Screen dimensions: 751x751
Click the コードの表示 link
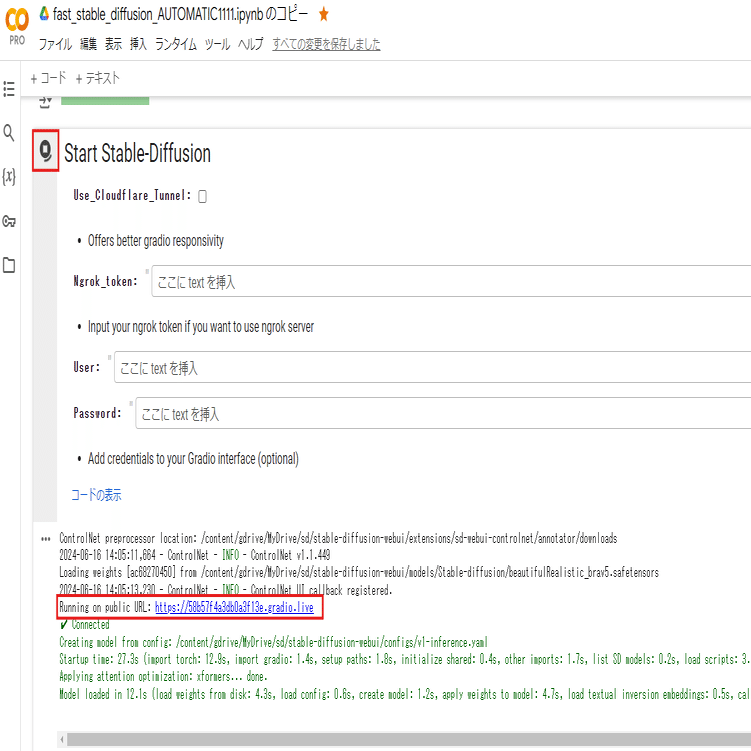pyautogui.click(x=96, y=495)
